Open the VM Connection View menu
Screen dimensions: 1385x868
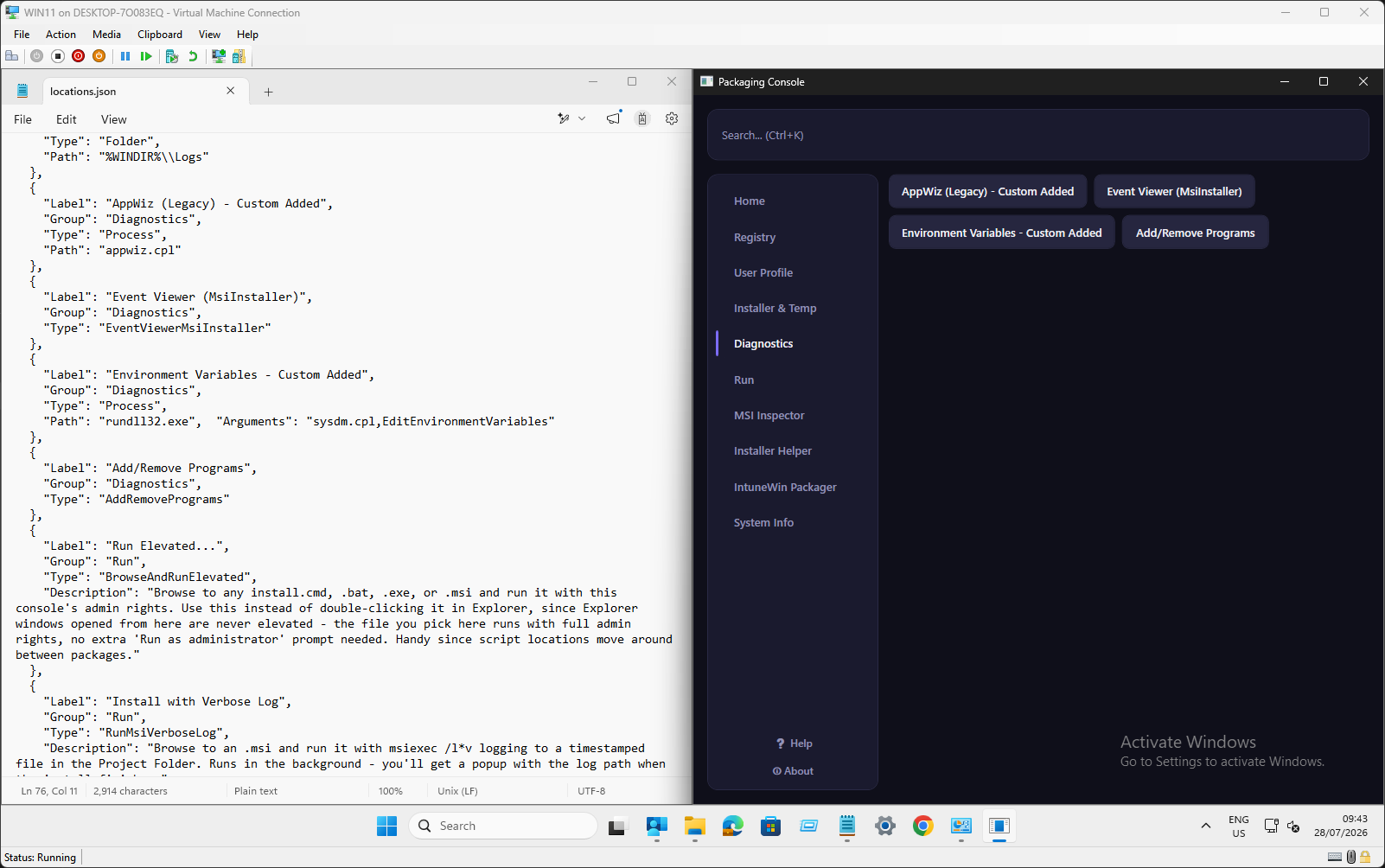[x=209, y=35]
